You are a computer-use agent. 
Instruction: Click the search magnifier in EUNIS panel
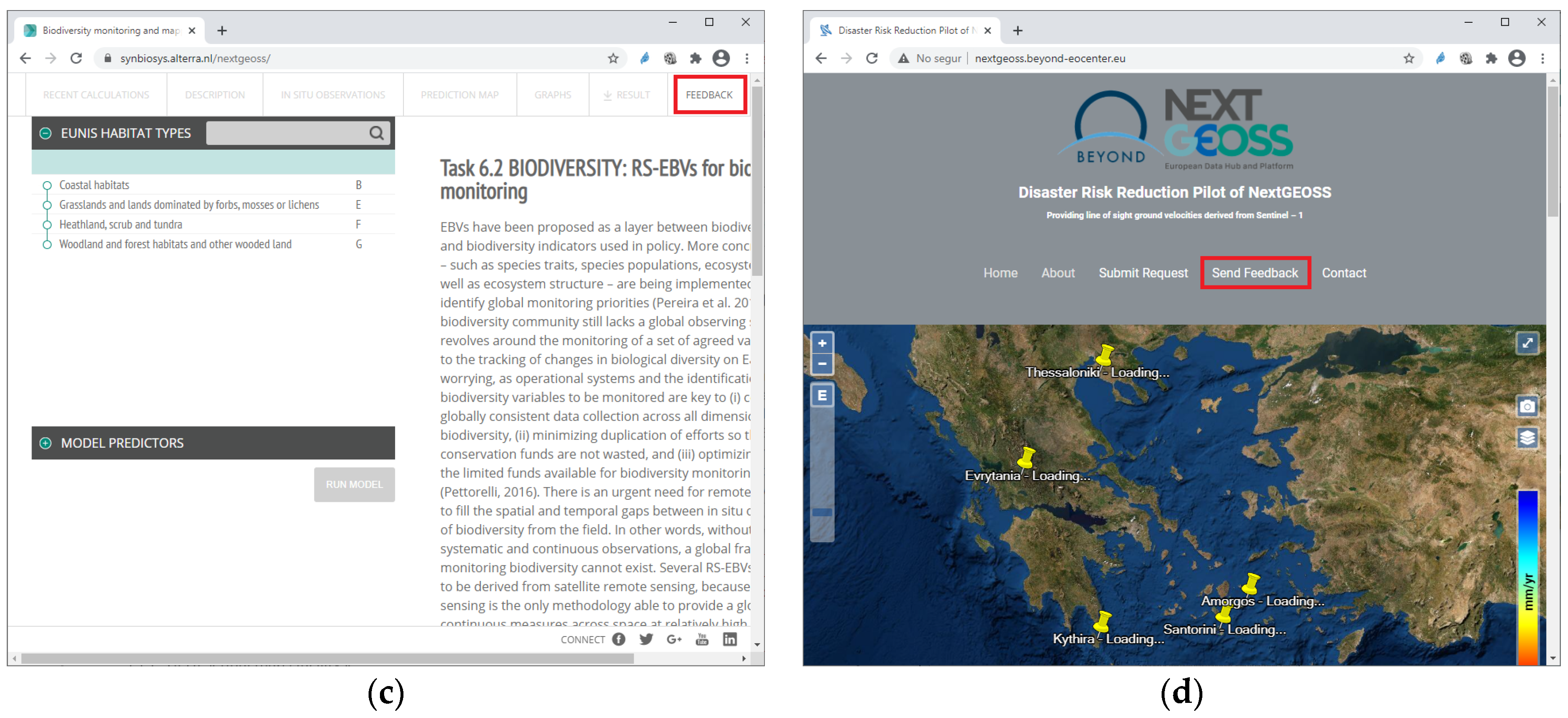376,133
